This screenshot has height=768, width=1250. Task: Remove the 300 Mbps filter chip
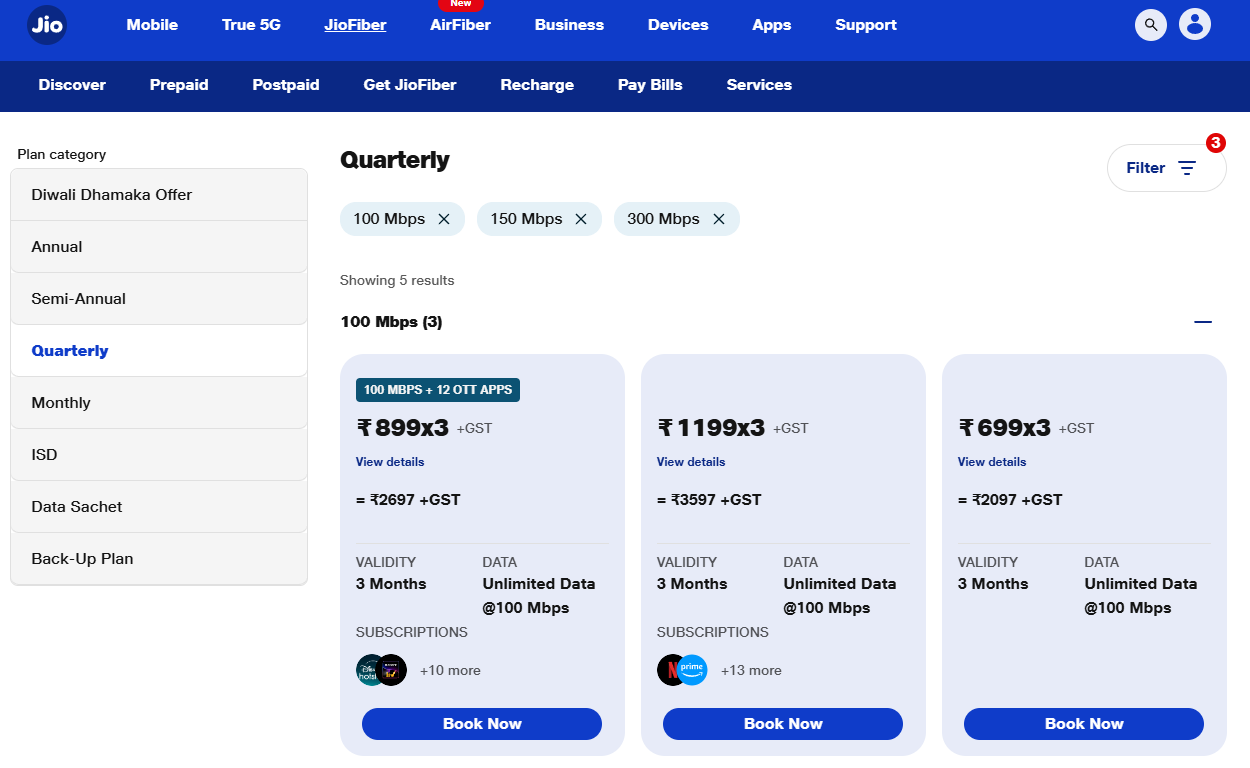719,219
